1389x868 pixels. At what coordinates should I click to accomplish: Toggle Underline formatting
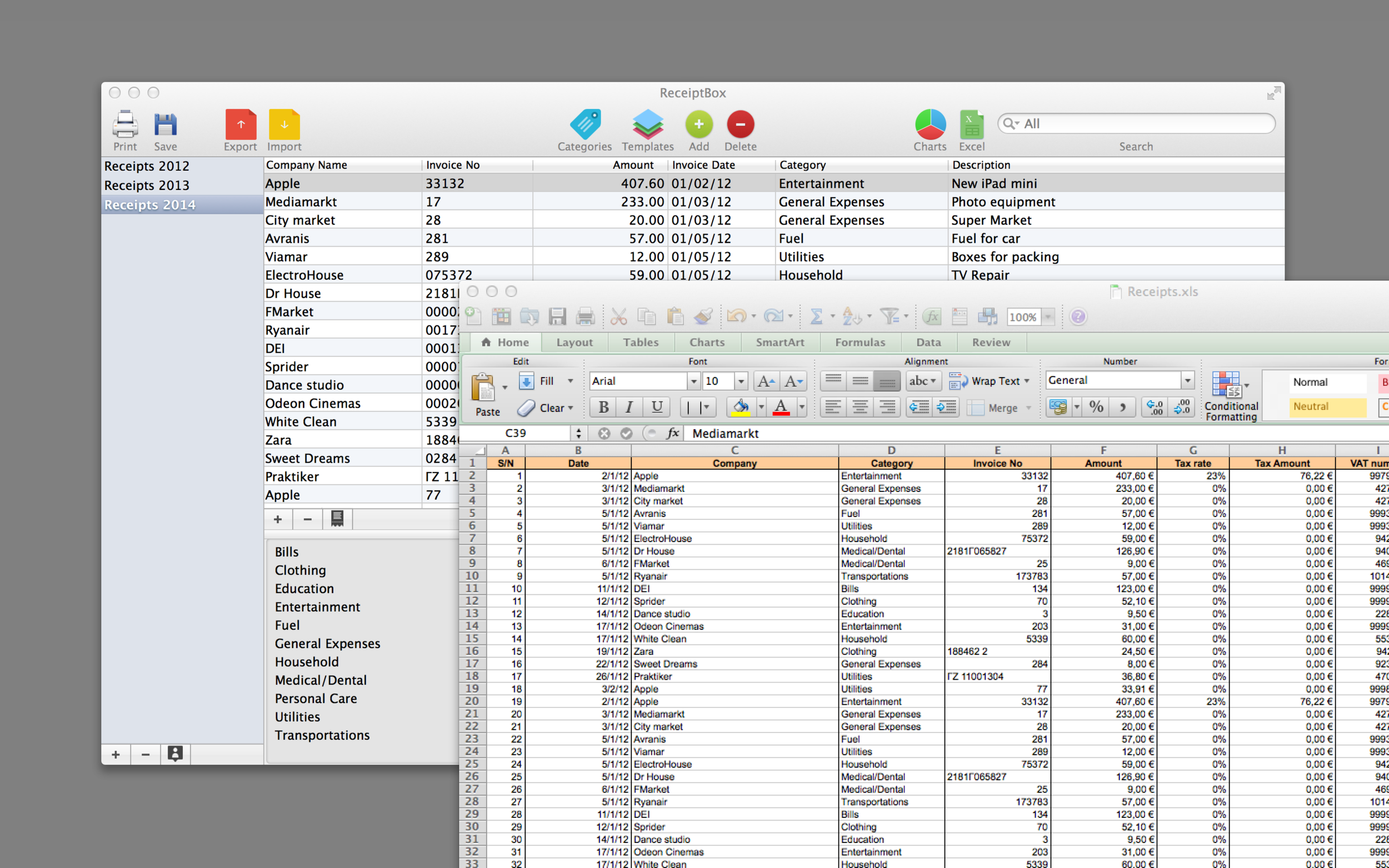point(657,408)
